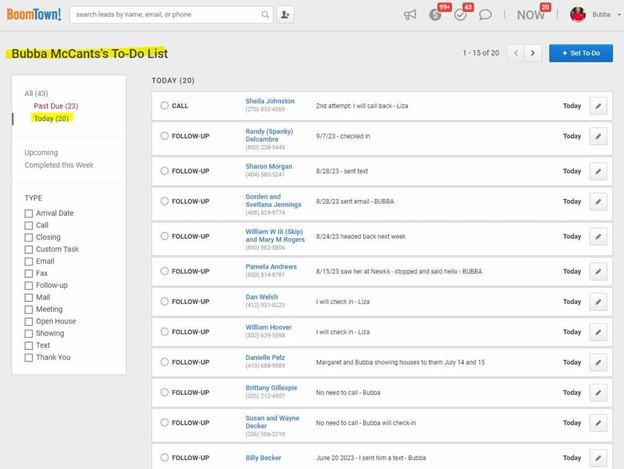The image size is (624, 469).
Task: Check the Email type filter
Action: [29, 262]
